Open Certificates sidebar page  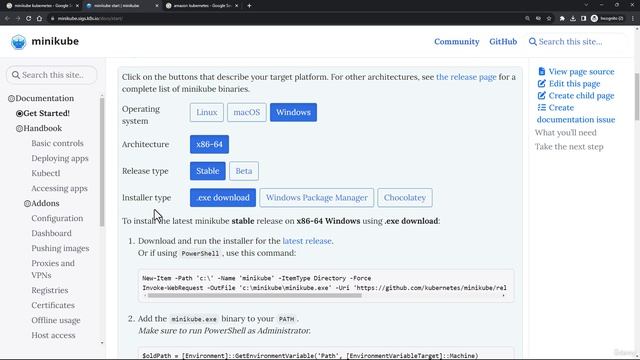coord(53,305)
